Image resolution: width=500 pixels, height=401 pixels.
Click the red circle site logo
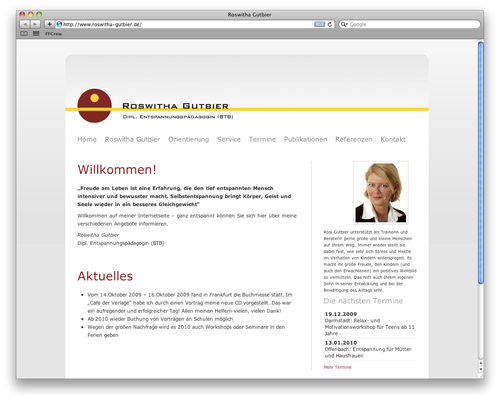[x=94, y=106]
